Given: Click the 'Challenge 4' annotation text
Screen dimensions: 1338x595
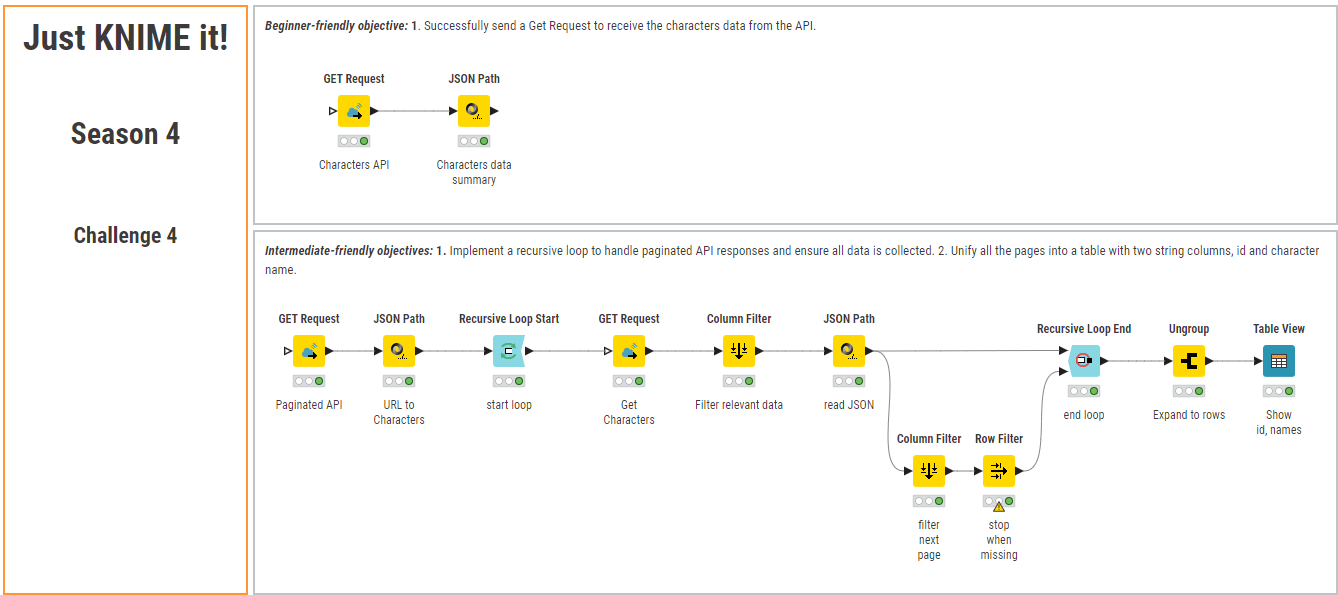Looking at the screenshot, I should pos(126,236).
